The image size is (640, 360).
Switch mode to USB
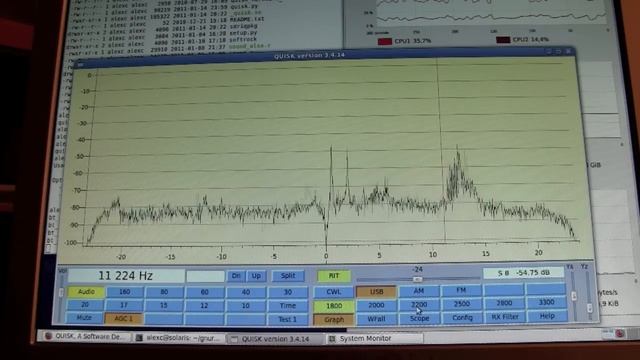(x=376, y=291)
